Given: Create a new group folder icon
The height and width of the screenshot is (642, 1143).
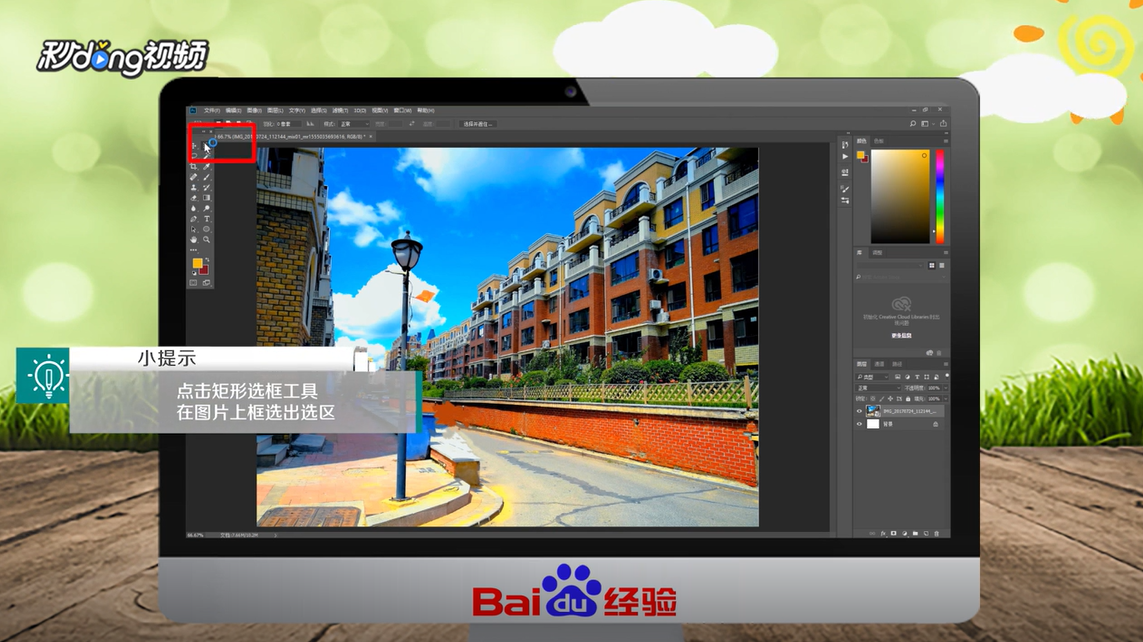Looking at the screenshot, I should 915,533.
